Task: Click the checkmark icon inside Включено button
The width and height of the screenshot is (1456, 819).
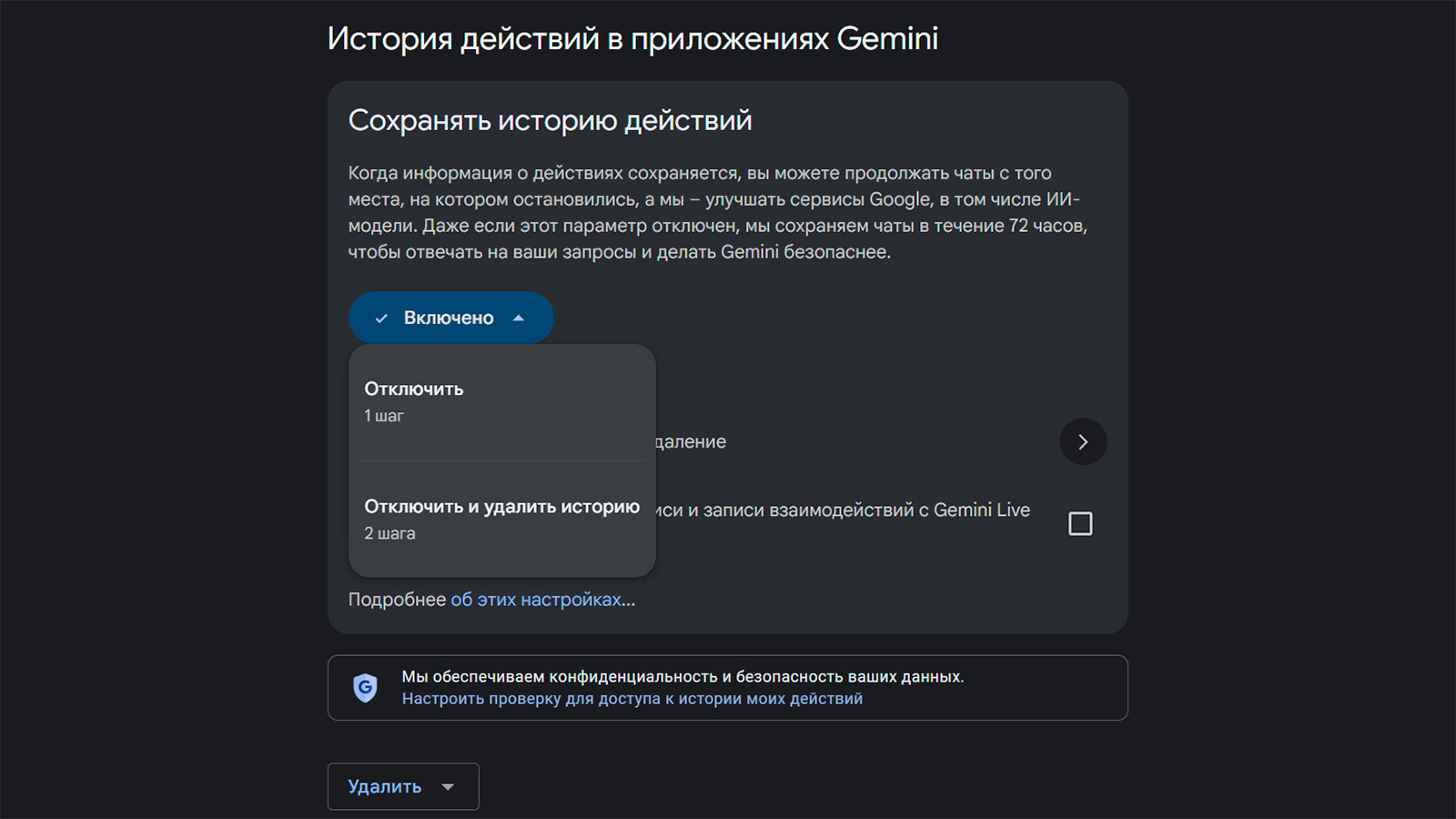Action: pyautogui.click(x=382, y=318)
